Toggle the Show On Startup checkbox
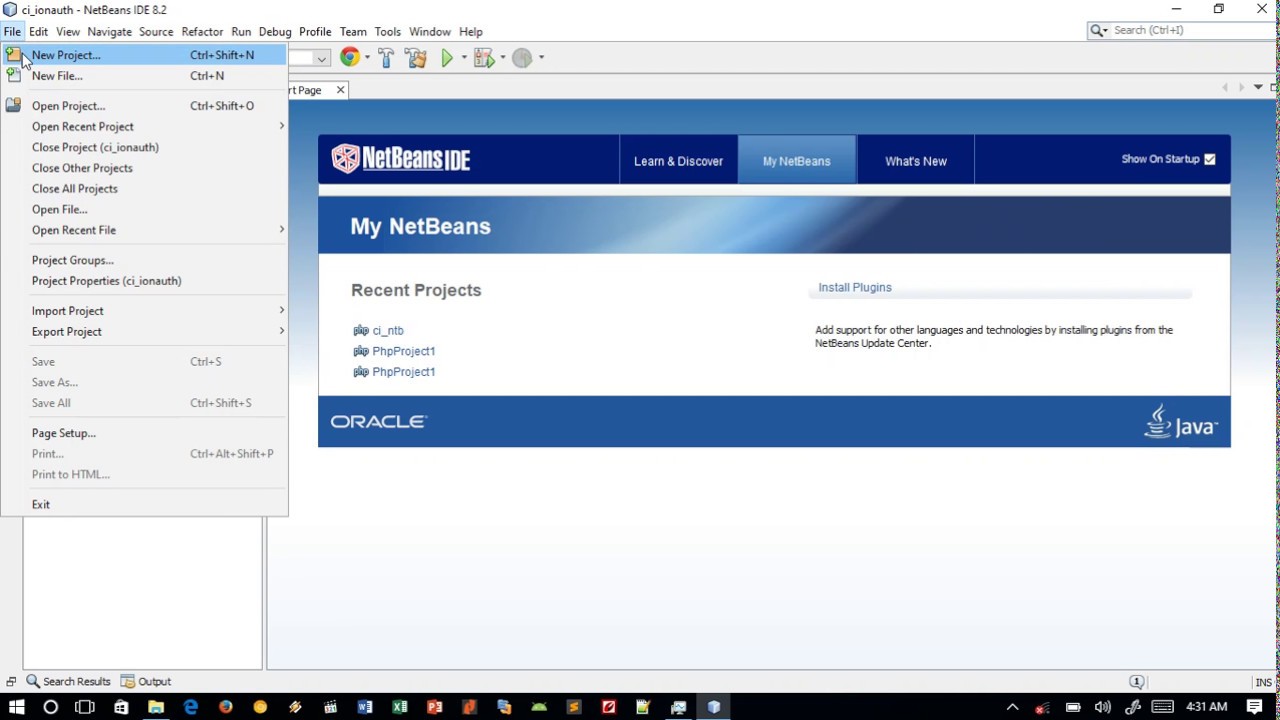Image resolution: width=1280 pixels, height=720 pixels. [1210, 159]
